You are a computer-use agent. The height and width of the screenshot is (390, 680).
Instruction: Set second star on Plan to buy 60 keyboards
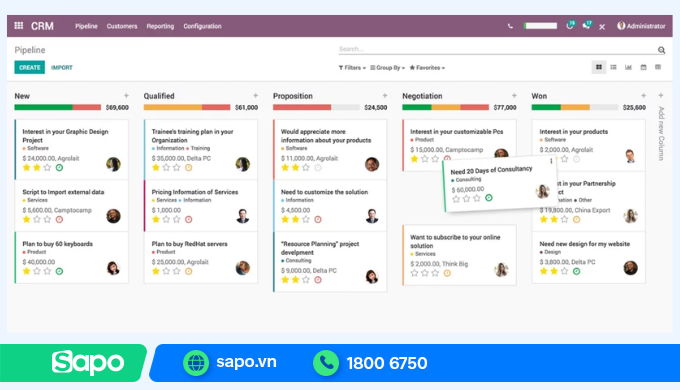click(37, 271)
